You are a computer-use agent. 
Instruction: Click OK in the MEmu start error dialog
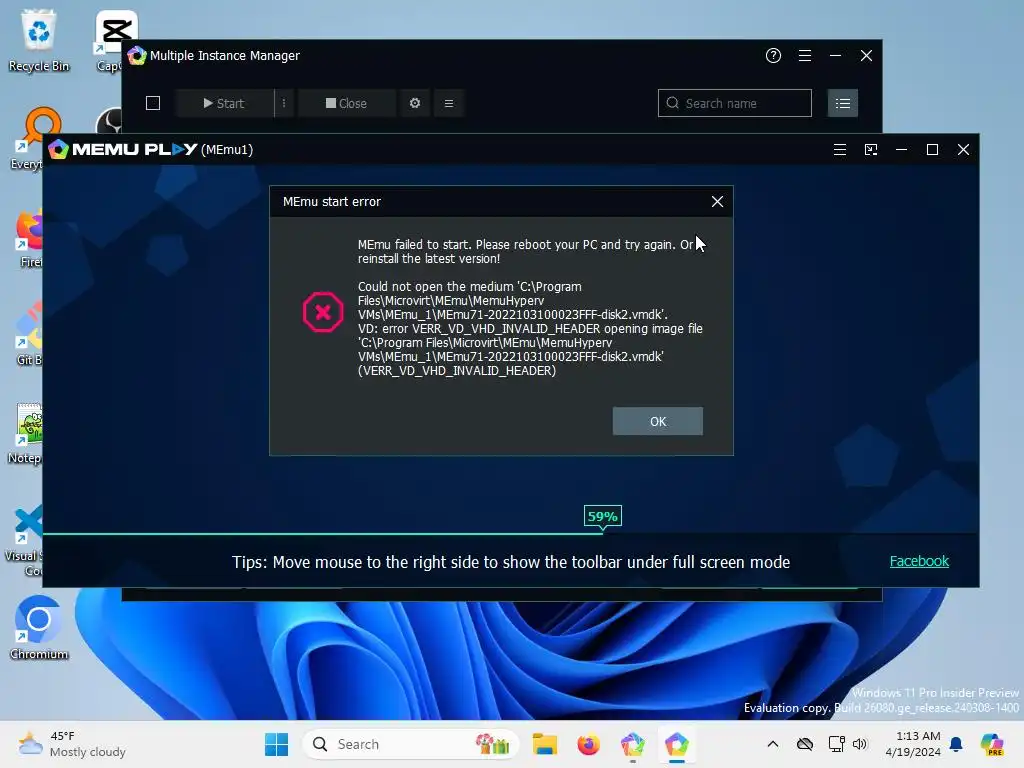[658, 421]
